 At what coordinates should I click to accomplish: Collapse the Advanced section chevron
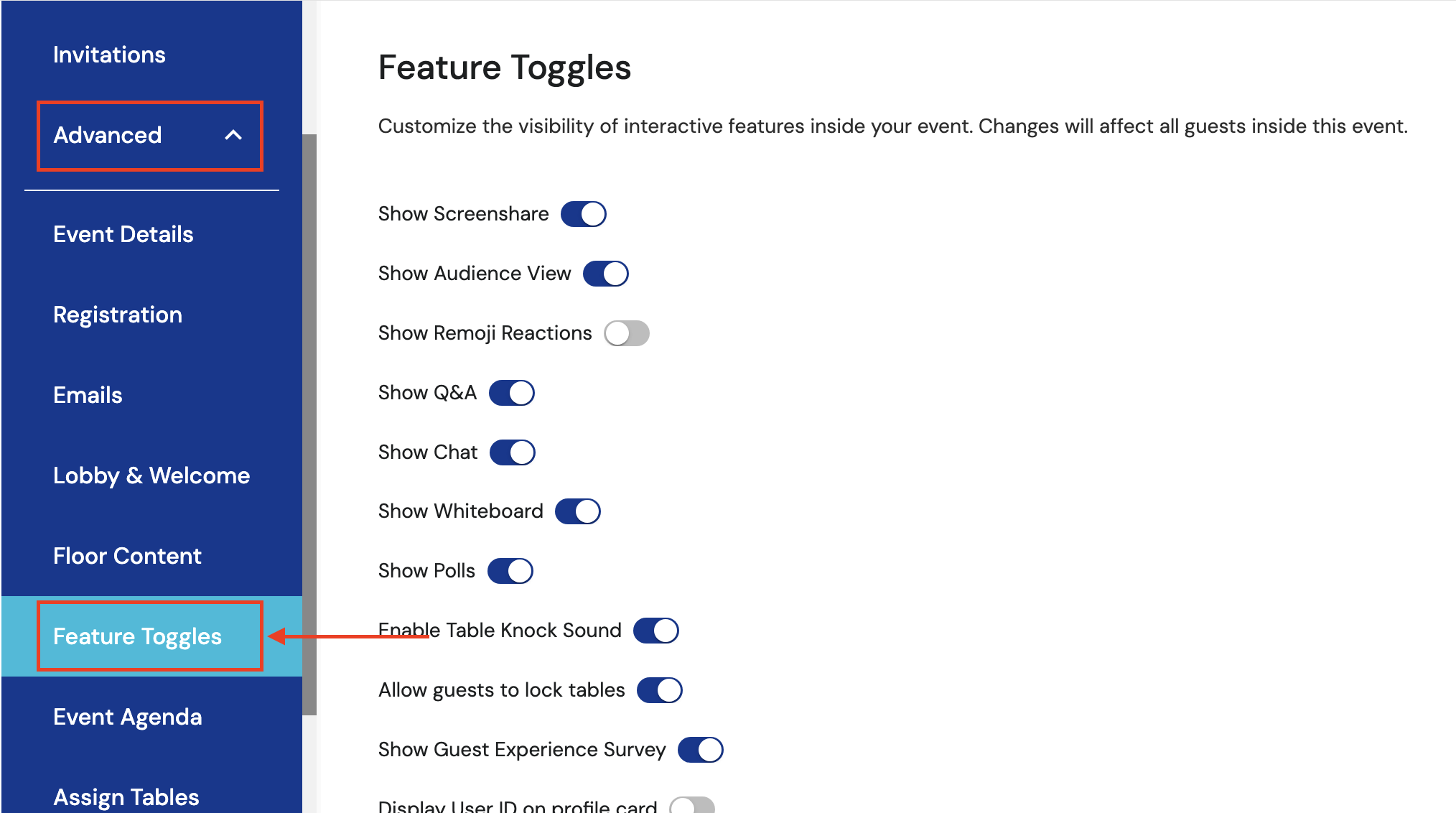coord(233,135)
